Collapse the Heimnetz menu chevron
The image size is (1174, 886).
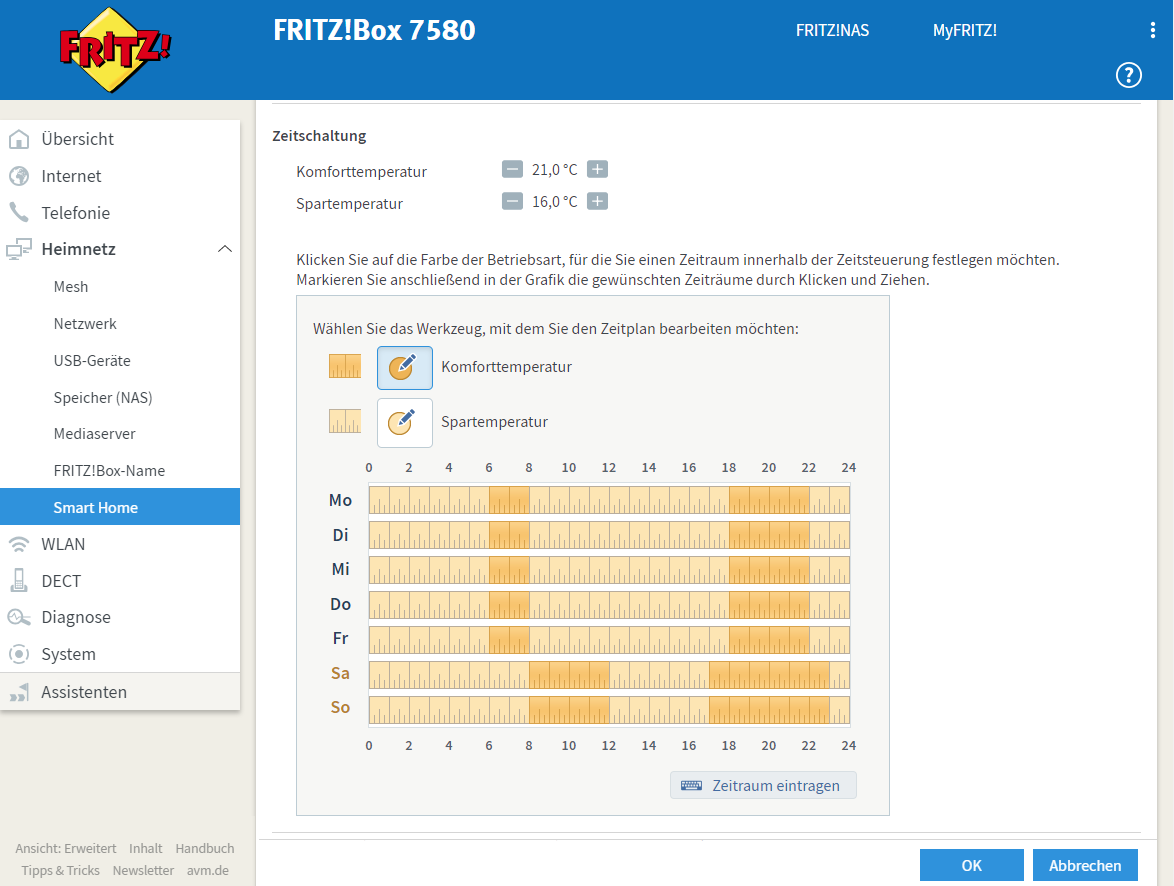[x=225, y=249]
